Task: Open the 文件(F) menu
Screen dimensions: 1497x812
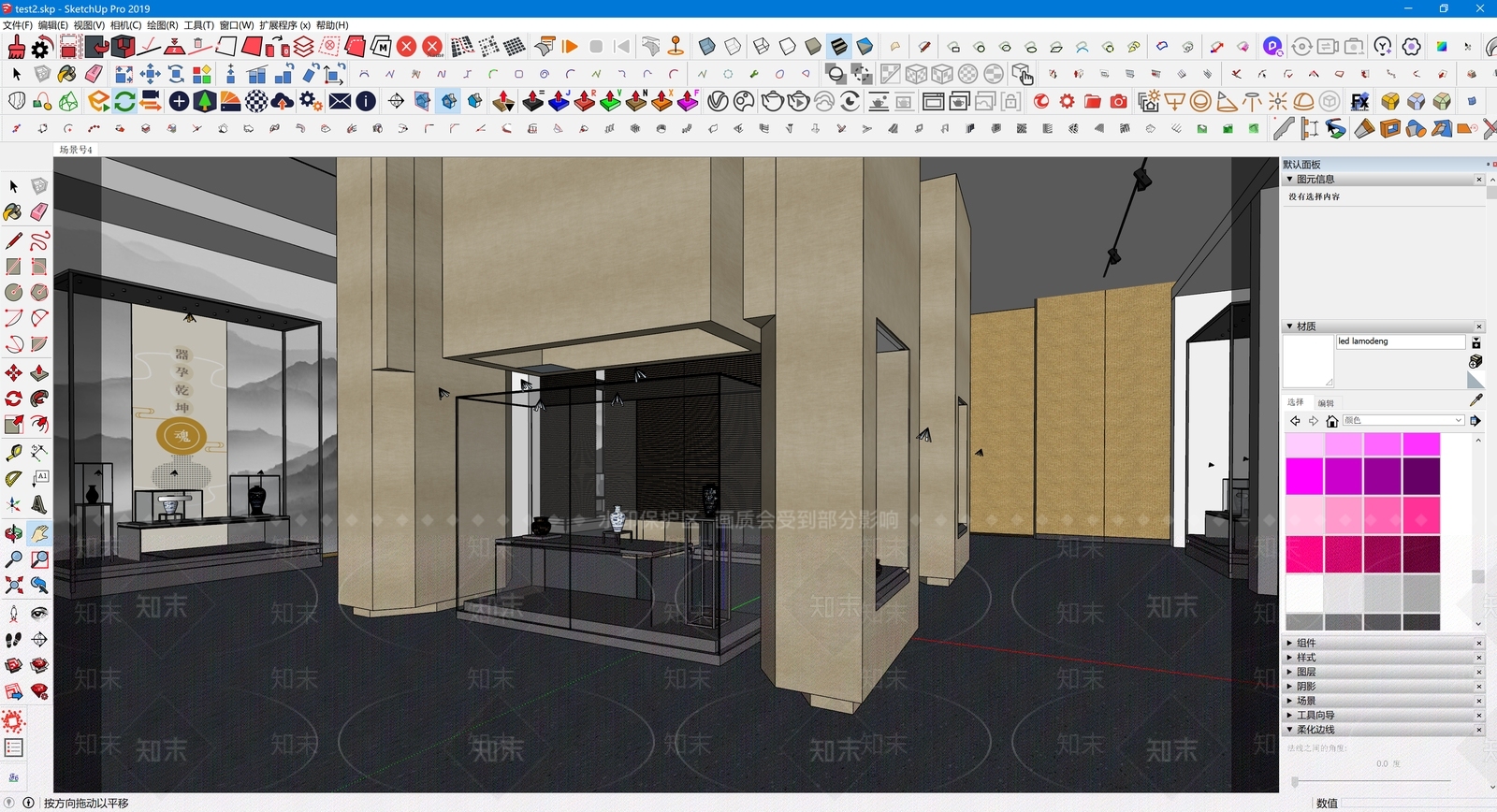Action: point(18,25)
